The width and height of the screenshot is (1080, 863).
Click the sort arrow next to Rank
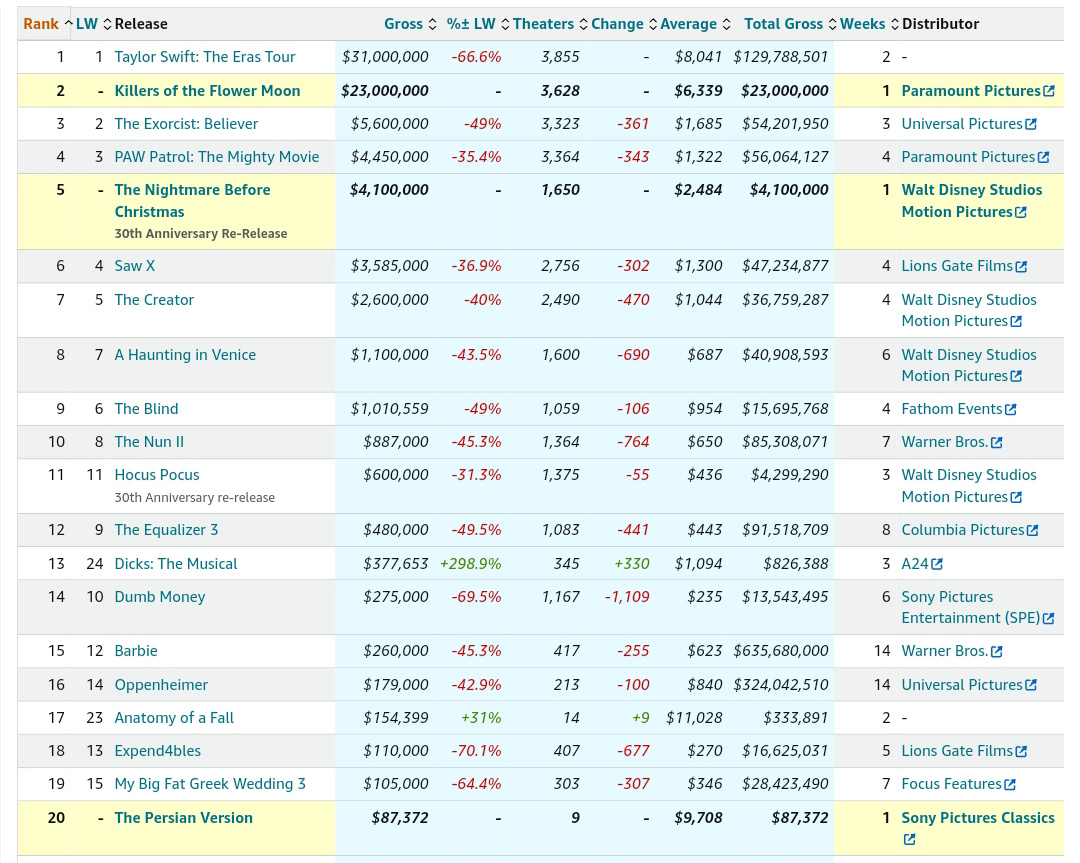[68, 24]
